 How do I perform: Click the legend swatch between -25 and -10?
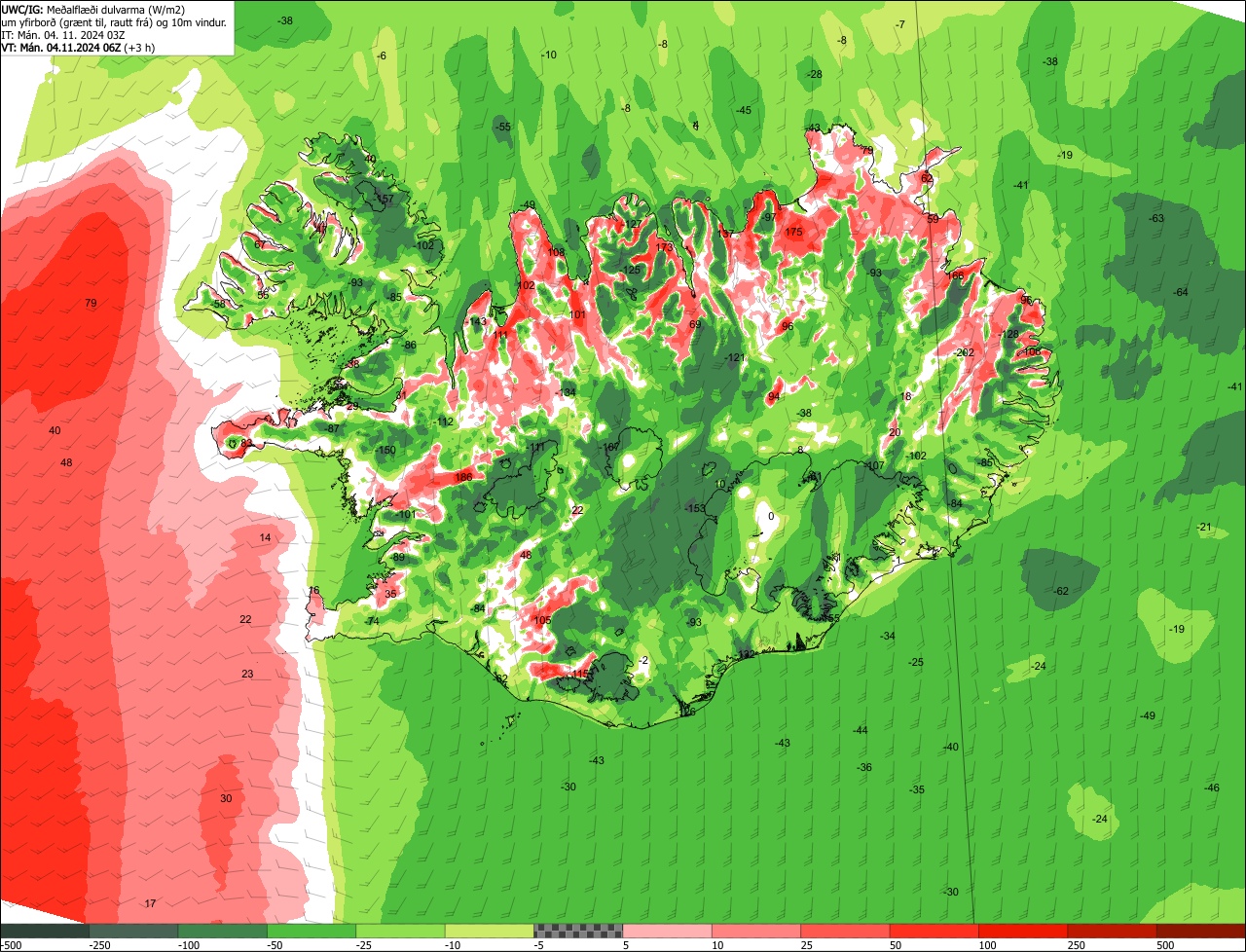coord(401,932)
